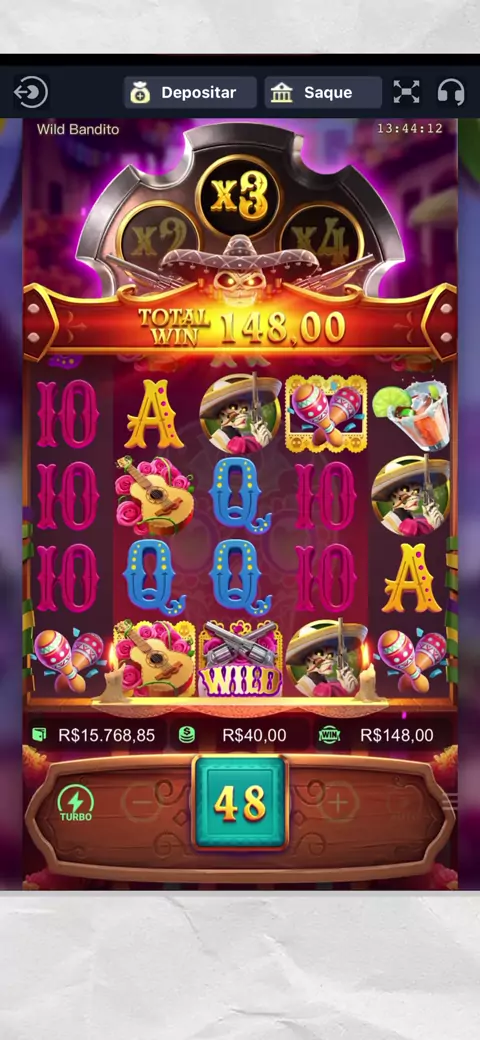Viewport: 480px width, 1040px height.
Task: Click the gold-framed maracas symbol on top row
Action: pyautogui.click(x=326, y=413)
